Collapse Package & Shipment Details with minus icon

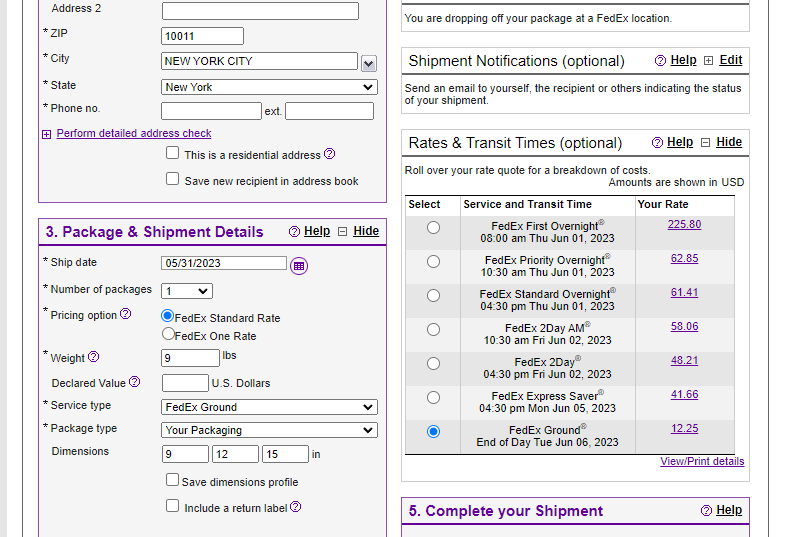[342, 231]
